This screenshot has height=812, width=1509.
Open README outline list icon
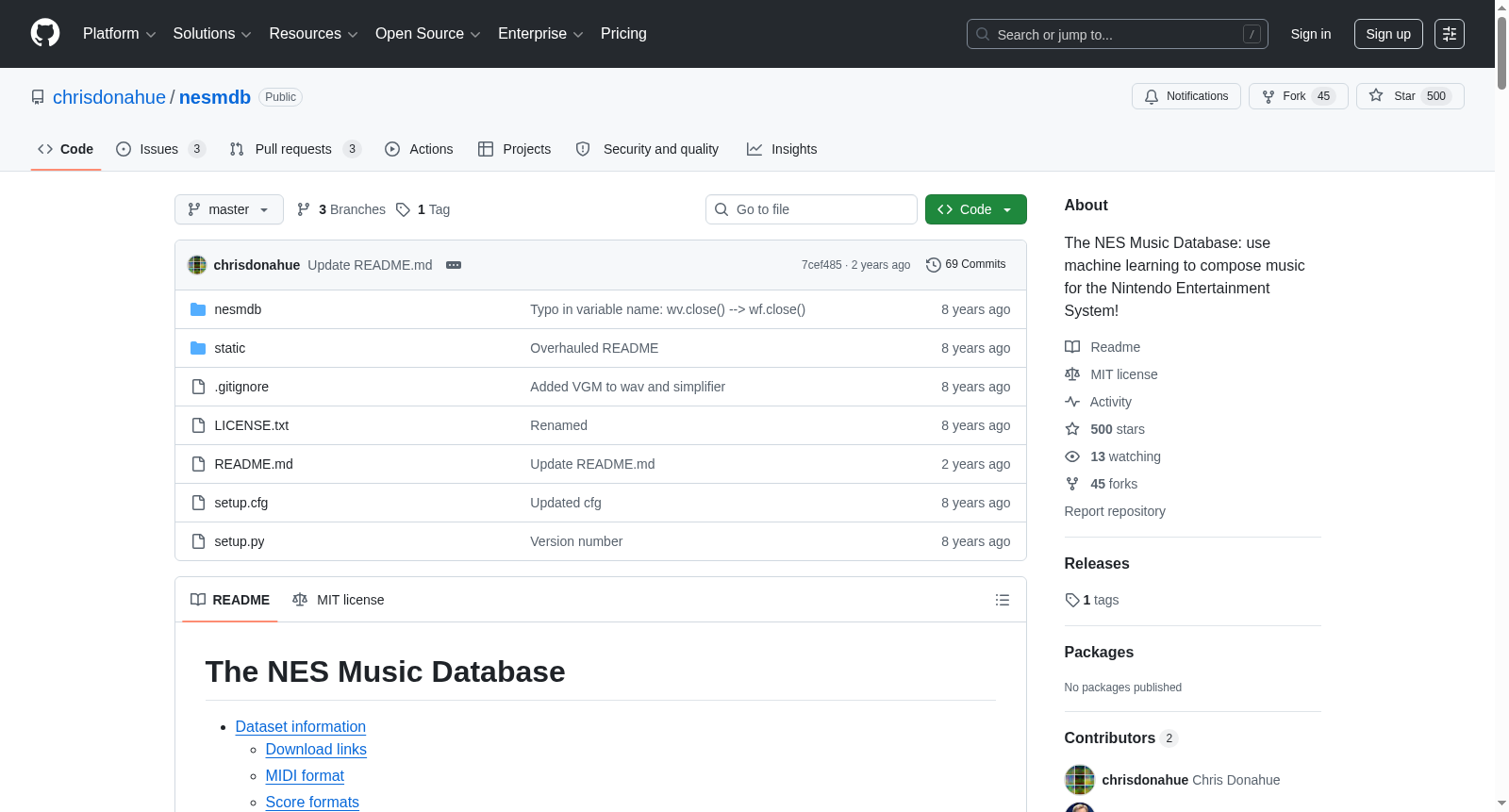click(1003, 600)
